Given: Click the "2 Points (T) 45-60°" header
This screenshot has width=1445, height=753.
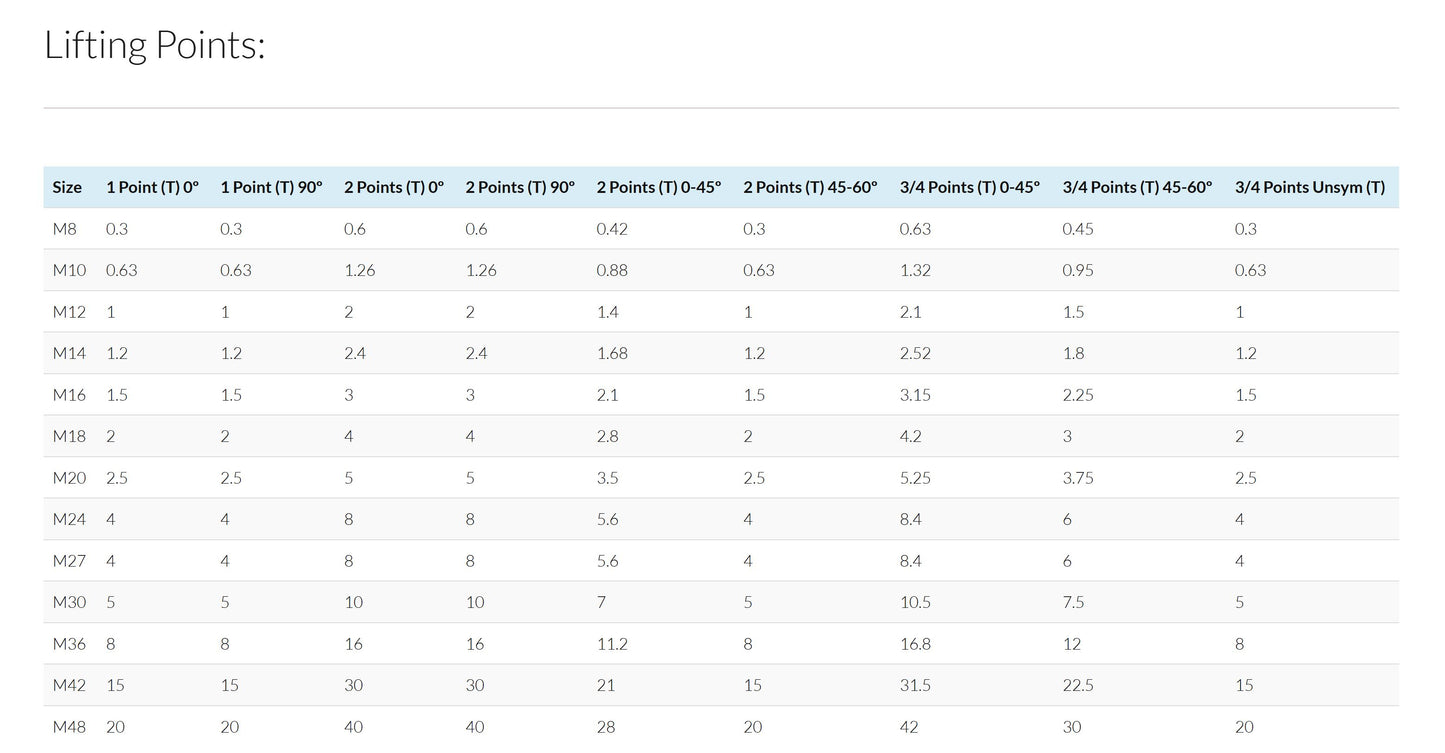Looking at the screenshot, I should tap(810, 187).
